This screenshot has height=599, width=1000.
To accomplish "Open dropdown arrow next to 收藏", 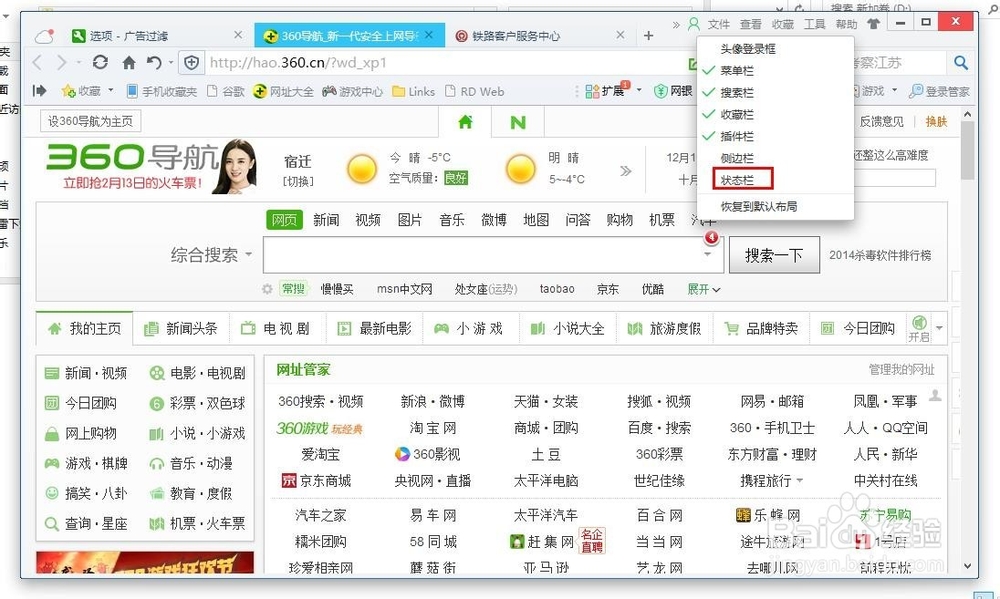I will click(111, 91).
